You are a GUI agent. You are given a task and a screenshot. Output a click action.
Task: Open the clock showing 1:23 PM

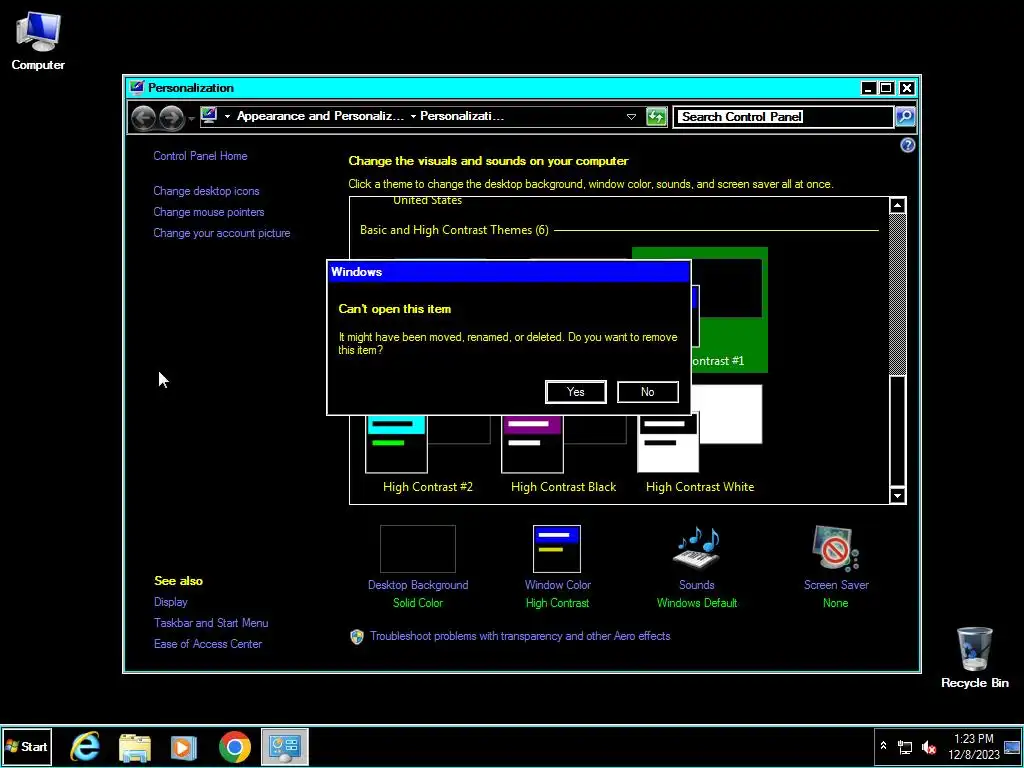pyautogui.click(x=973, y=739)
